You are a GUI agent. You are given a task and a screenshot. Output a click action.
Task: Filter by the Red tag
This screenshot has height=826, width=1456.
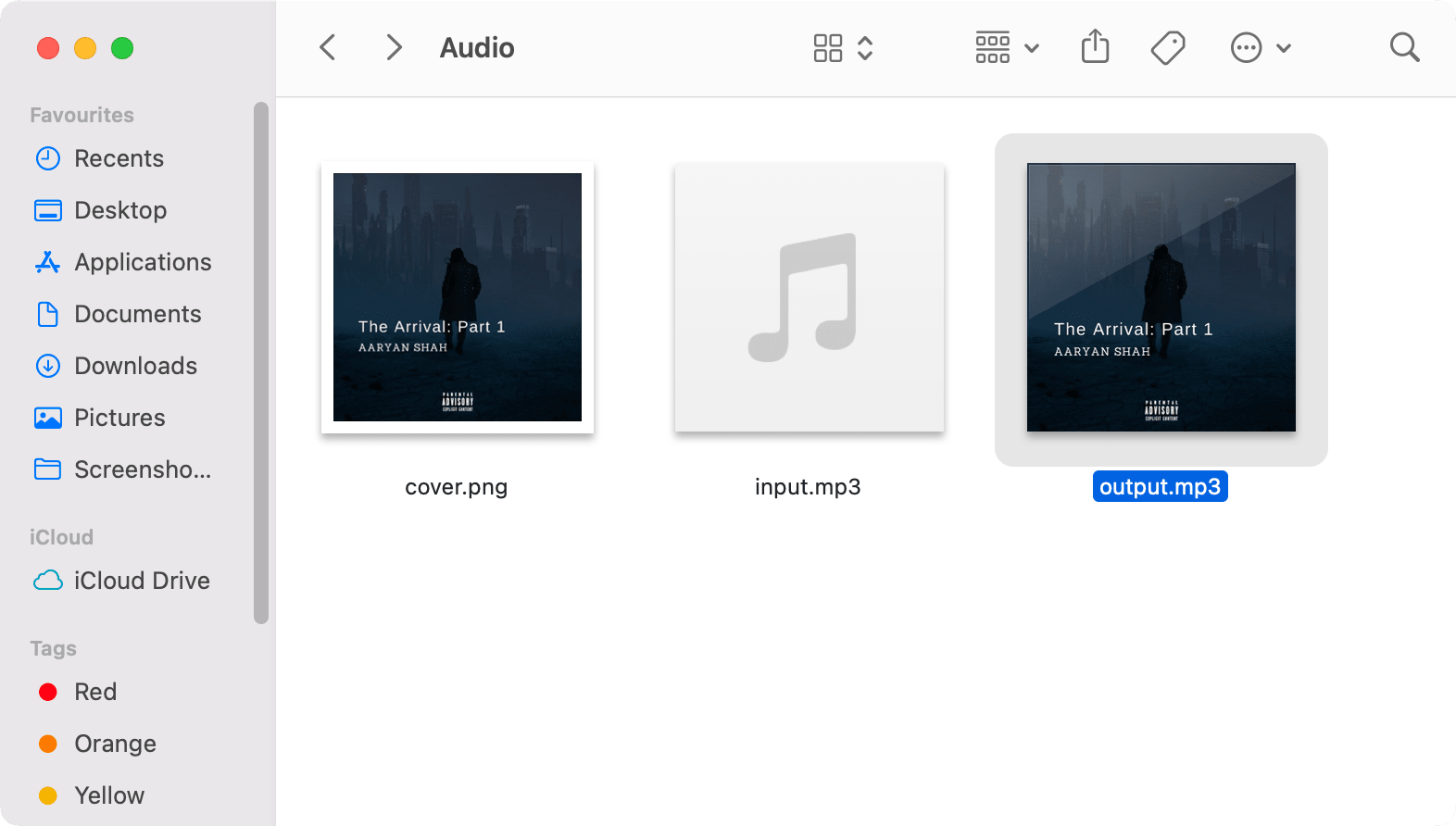point(48,692)
